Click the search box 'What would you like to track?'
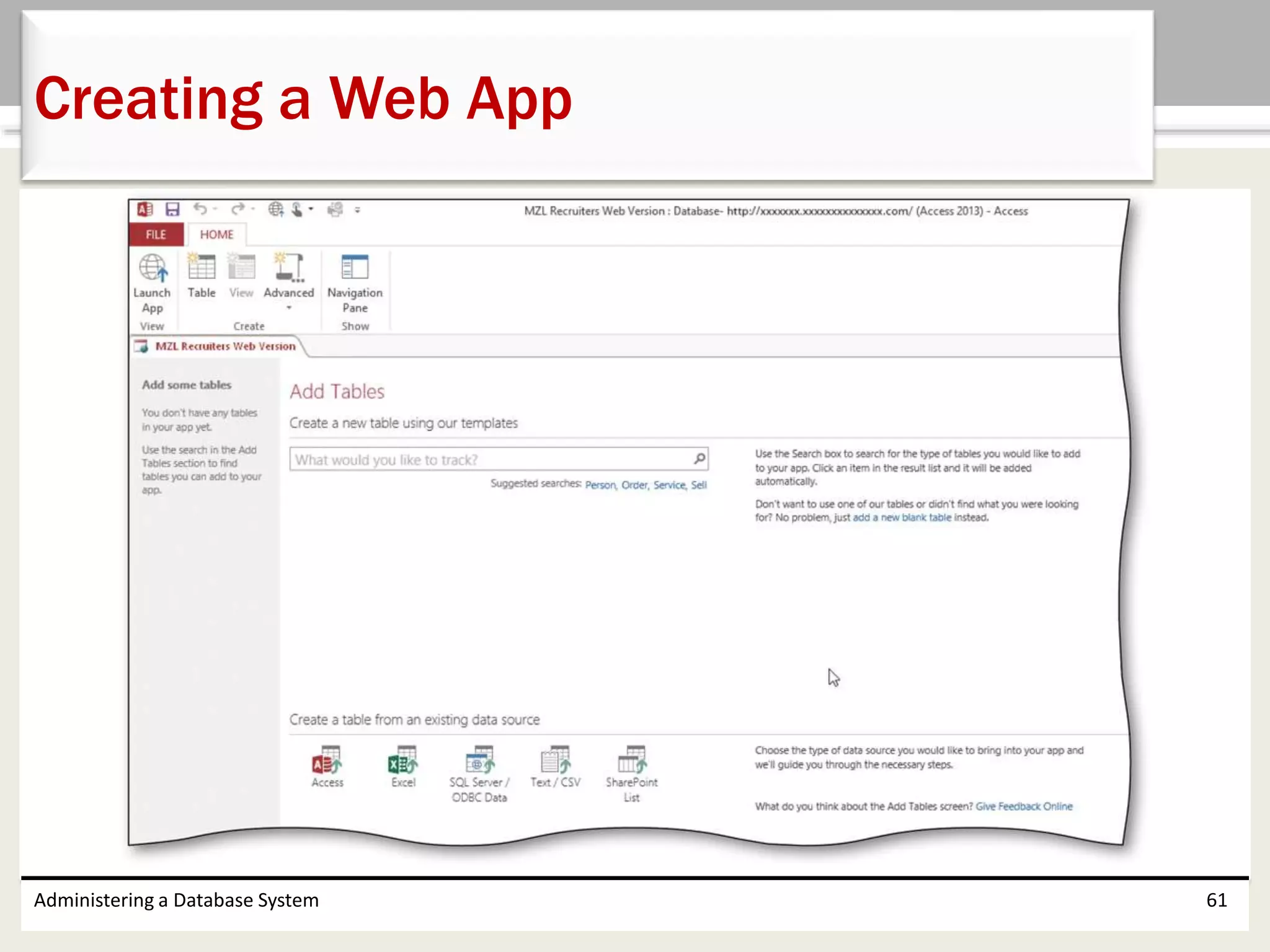1270x952 pixels. coord(499,459)
